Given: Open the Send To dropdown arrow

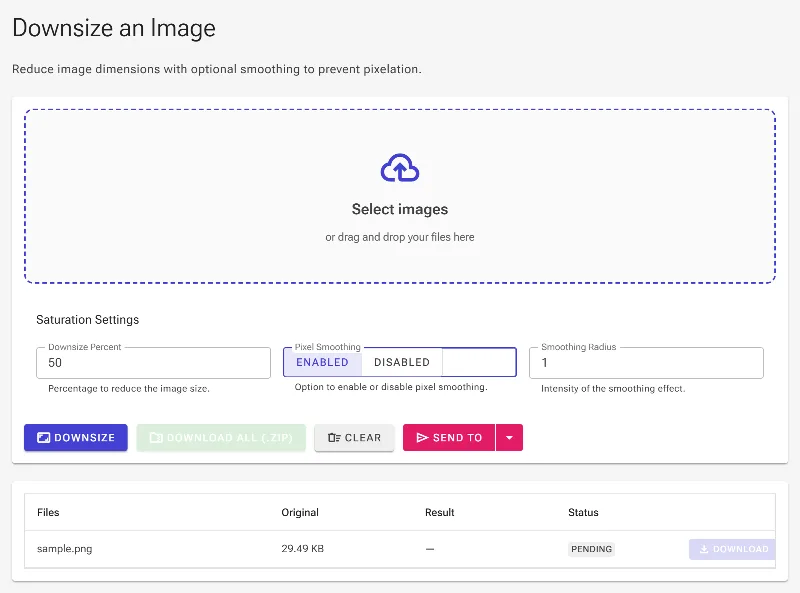Looking at the screenshot, I should tap(509, 437).
